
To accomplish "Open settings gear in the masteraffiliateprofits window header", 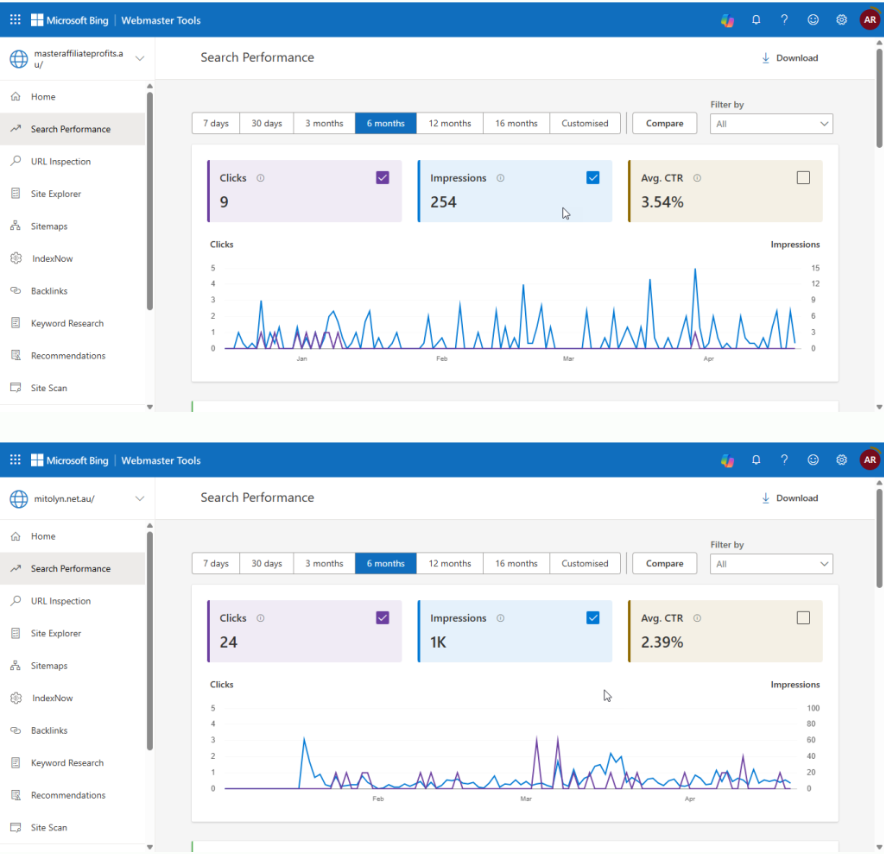I will pyautogui.click(x=841, y=20).
